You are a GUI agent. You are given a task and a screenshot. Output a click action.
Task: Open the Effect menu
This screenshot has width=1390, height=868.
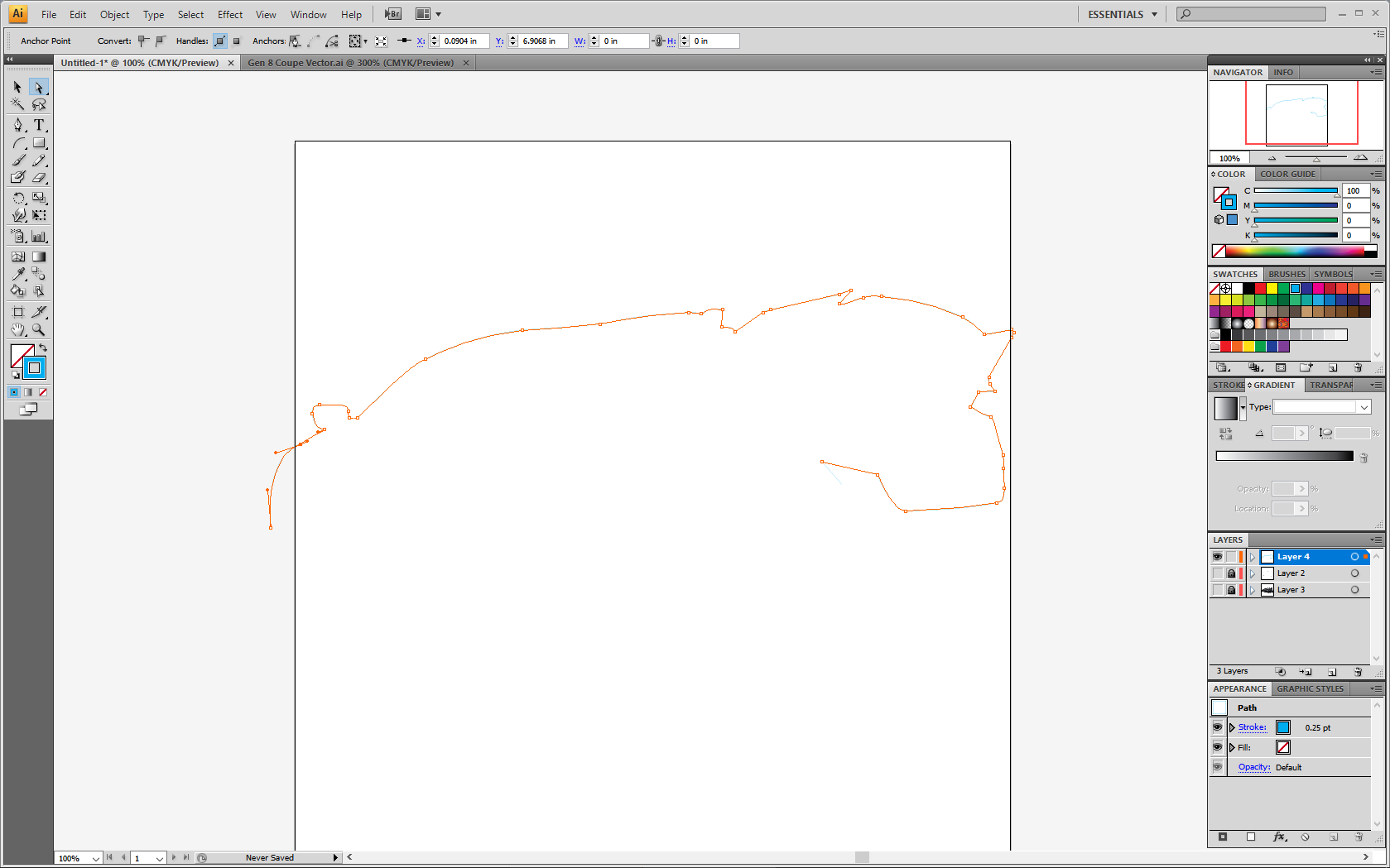[230, 14]
